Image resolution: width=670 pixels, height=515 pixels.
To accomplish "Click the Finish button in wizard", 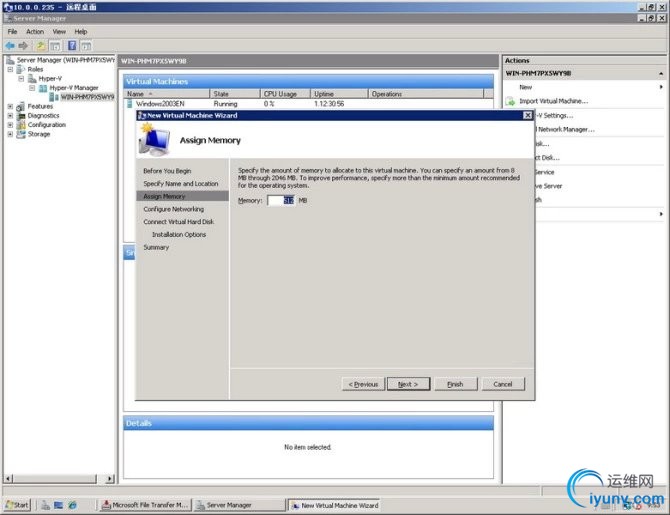I will [455, 384].
